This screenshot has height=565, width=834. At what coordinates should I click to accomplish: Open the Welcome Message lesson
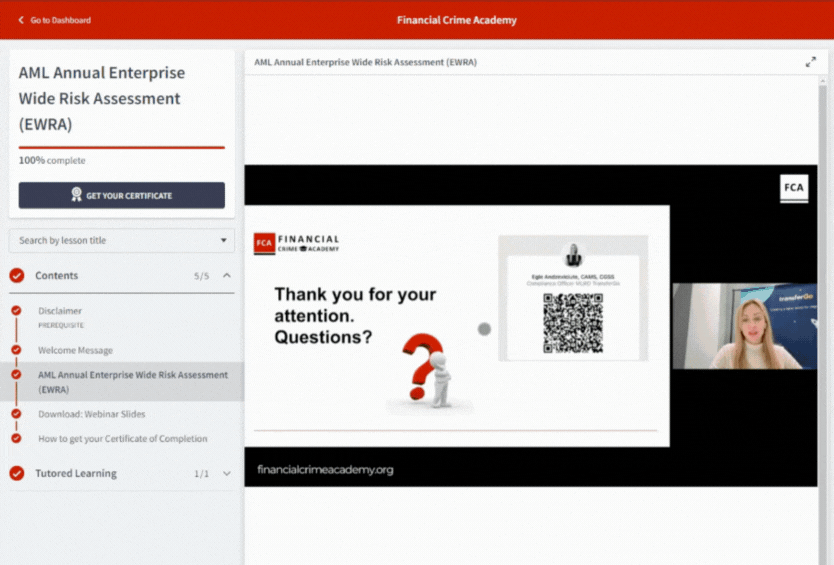(x=76, y=350)
